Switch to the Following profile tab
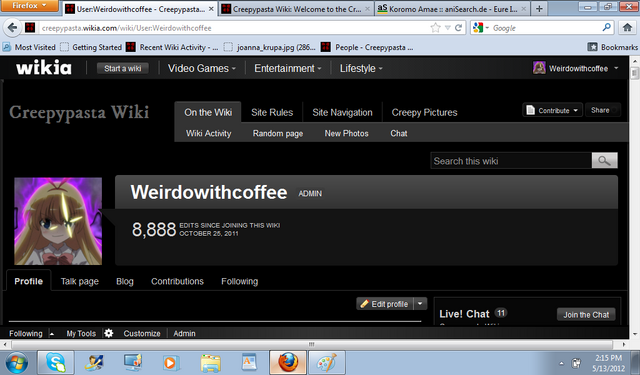Image resolution: width=640 pixels, height=375 pixels. [x=240, y=281]
